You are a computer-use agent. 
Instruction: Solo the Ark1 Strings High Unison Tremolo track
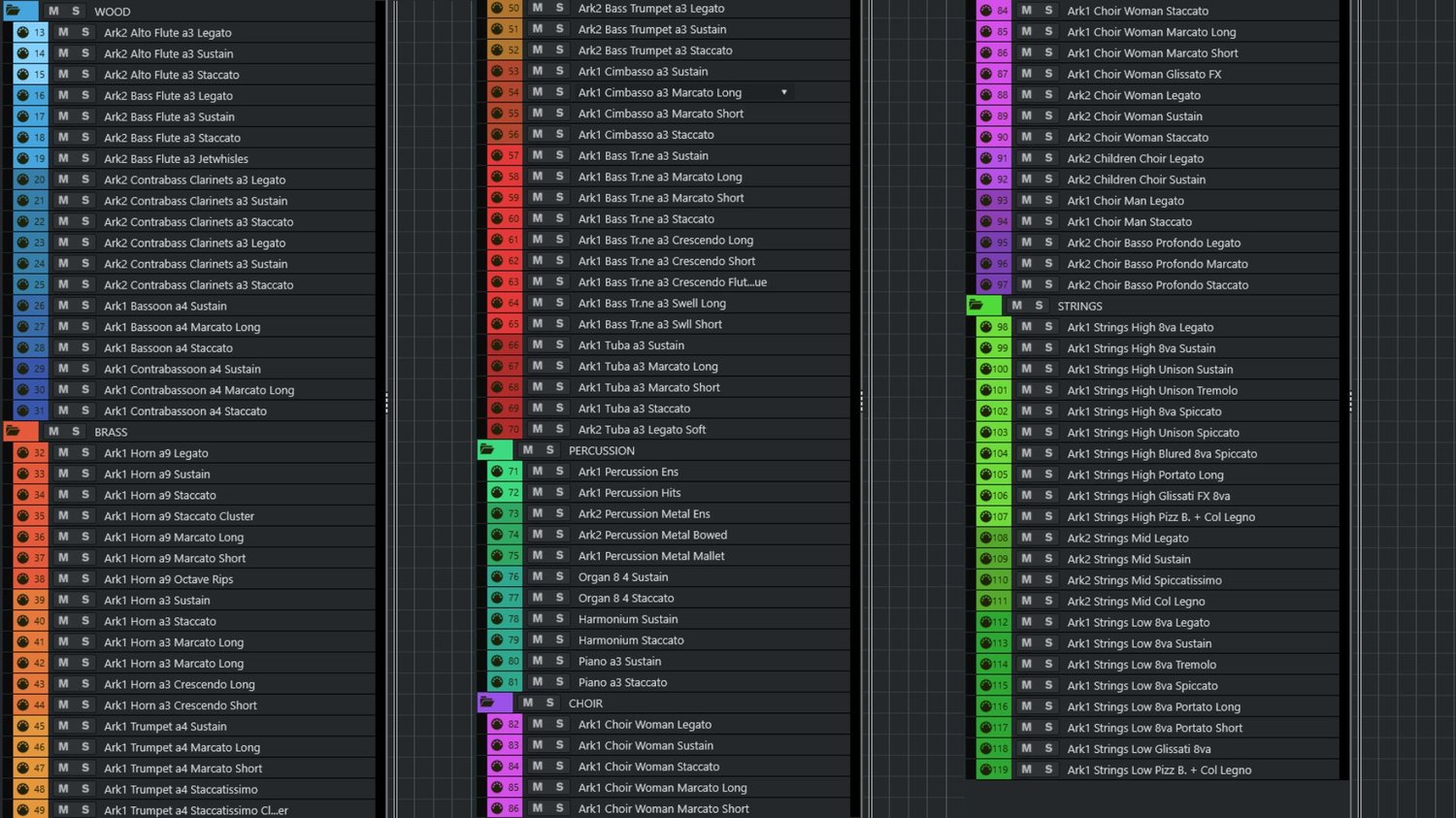coord(1049,390)
